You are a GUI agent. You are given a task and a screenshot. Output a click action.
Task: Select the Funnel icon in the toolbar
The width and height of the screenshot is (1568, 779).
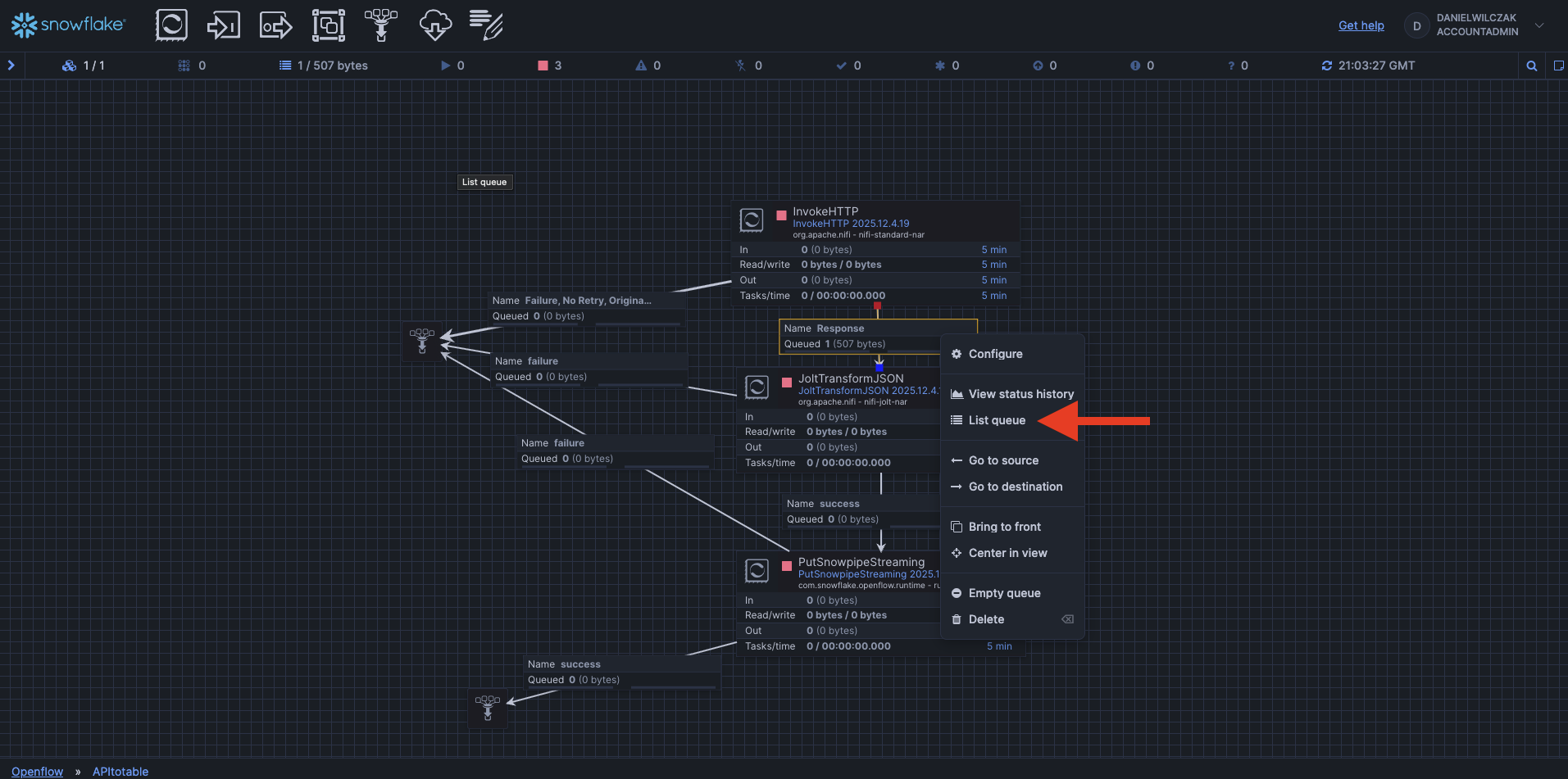click(x=381, y=25)
